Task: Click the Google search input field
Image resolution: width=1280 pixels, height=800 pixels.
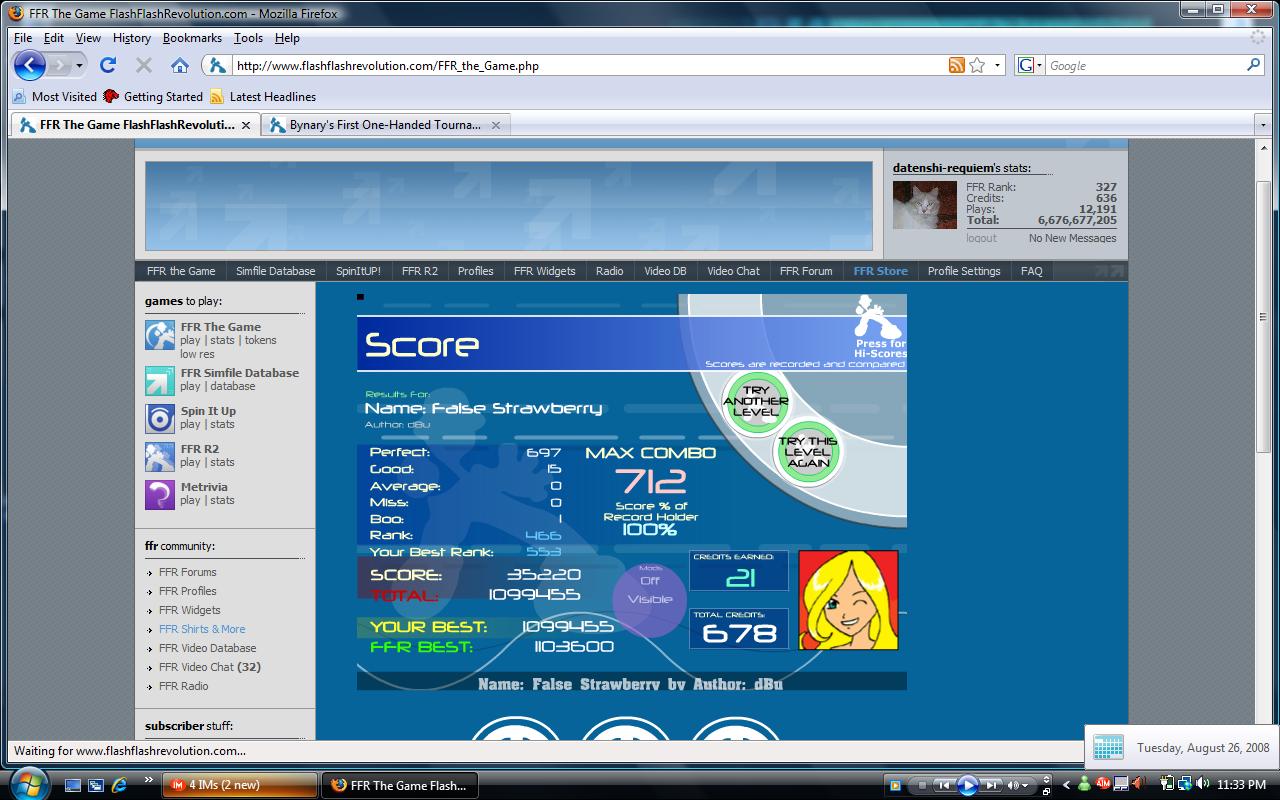Action: click(1145, 66)
